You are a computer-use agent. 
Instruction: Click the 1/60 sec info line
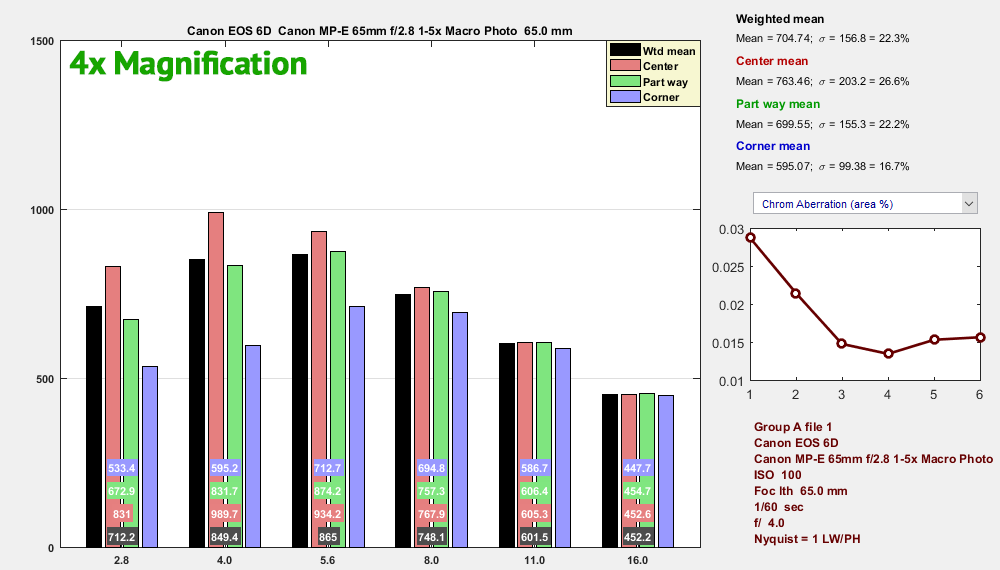tap(779, 507)
